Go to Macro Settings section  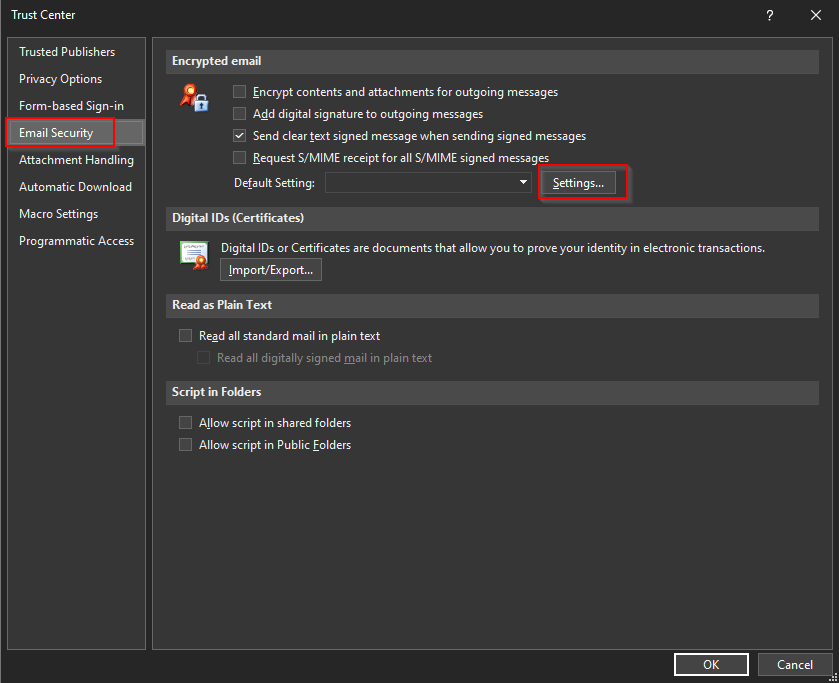58,214
